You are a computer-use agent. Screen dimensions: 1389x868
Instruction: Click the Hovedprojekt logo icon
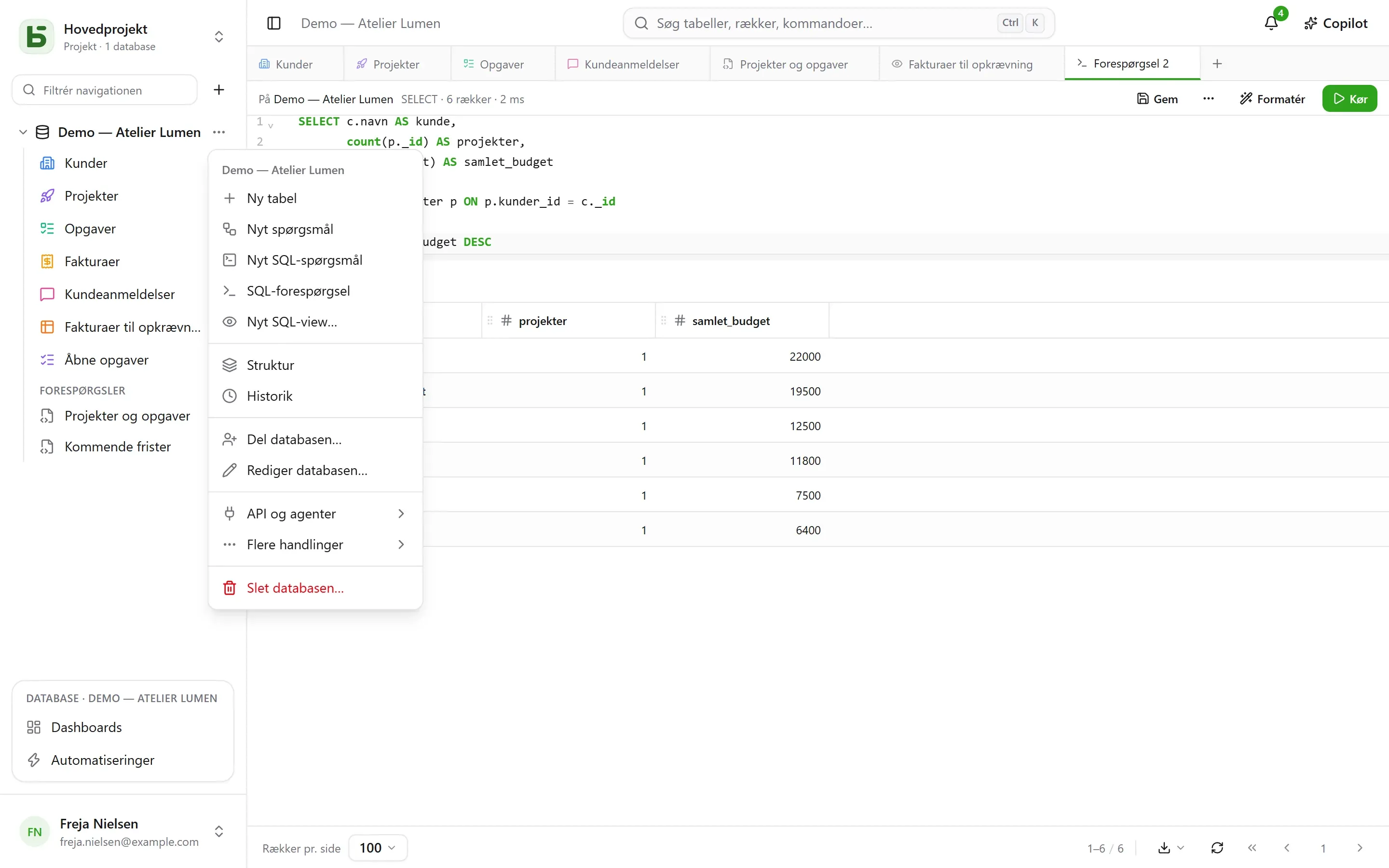(x=37, y=37)
